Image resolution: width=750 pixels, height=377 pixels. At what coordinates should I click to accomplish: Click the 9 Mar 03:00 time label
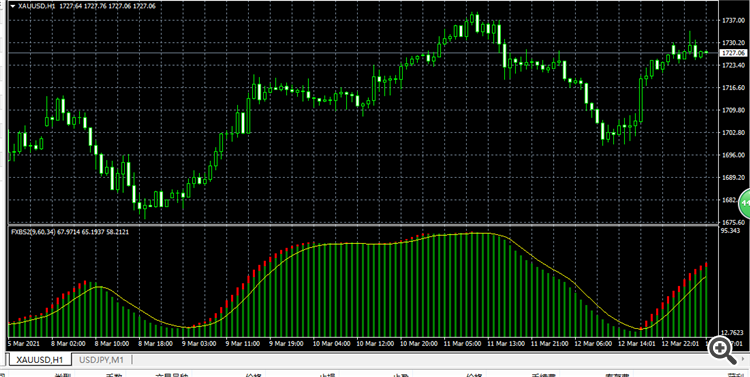click(199, 344)
